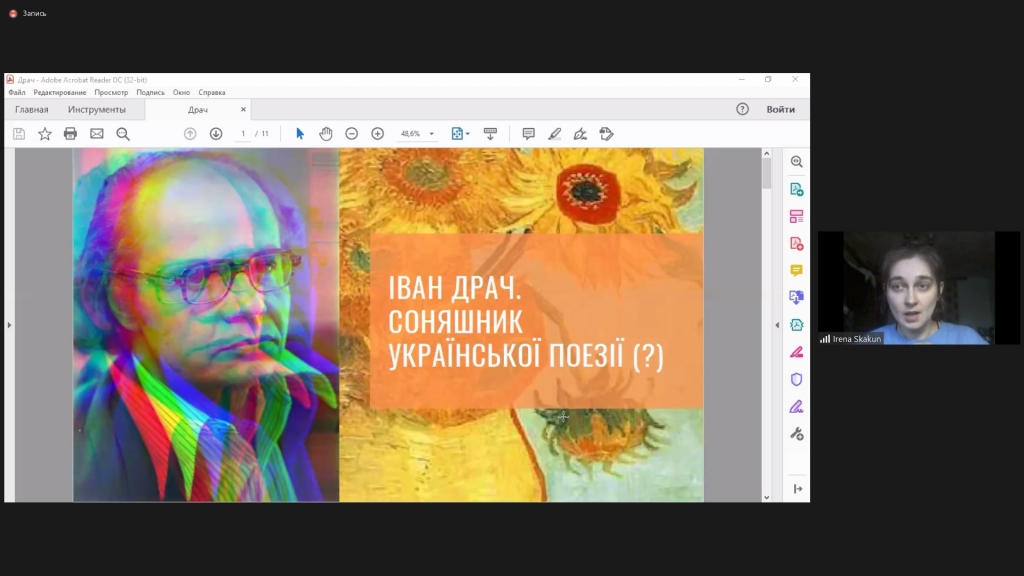Open the Comment tool in the right panel
This screenshot has width=1024, height=576.
[796, 270]
